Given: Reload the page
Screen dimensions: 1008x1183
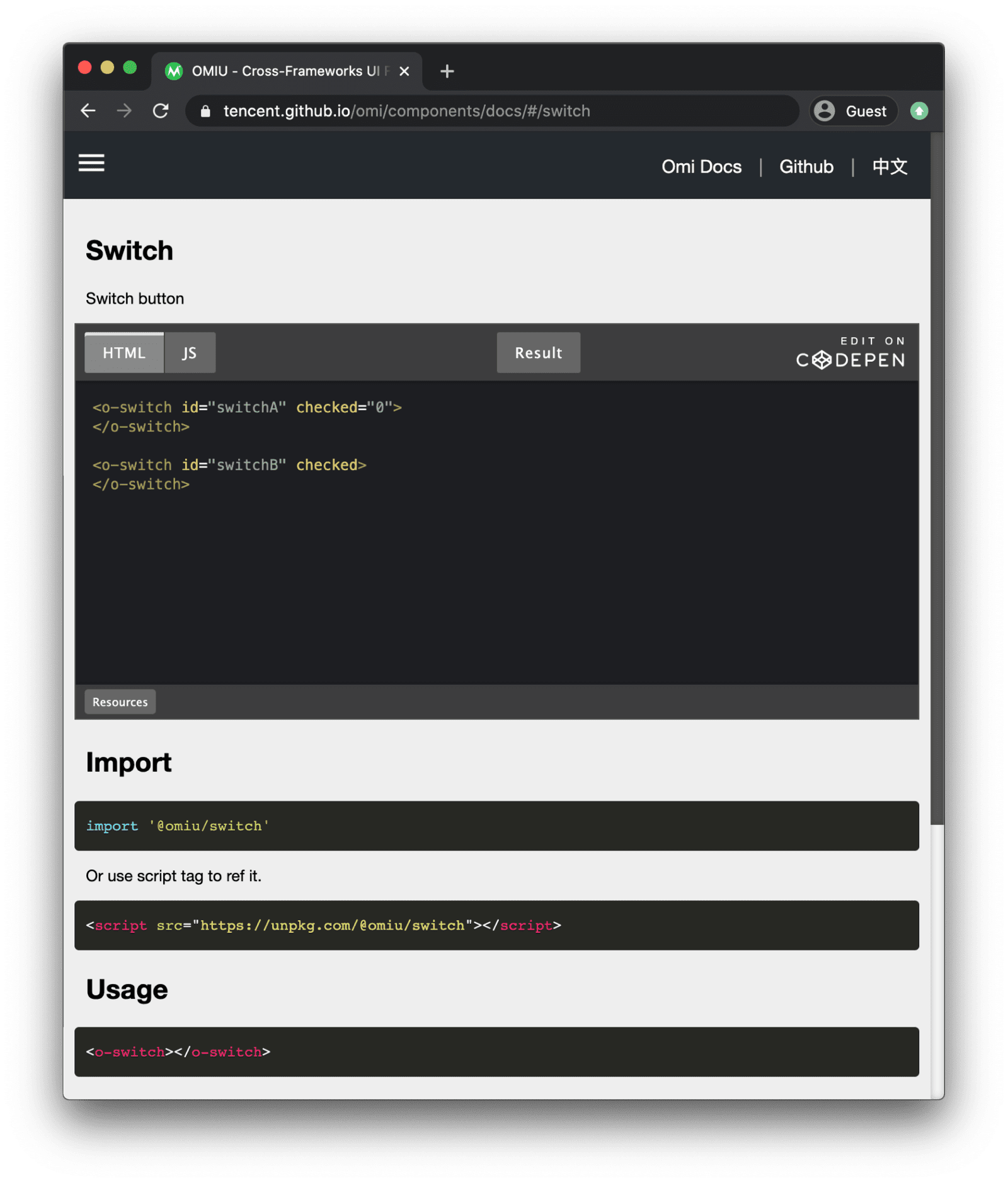Looking at the screenshot, I should pyautogui.click(x=161, y=110).
